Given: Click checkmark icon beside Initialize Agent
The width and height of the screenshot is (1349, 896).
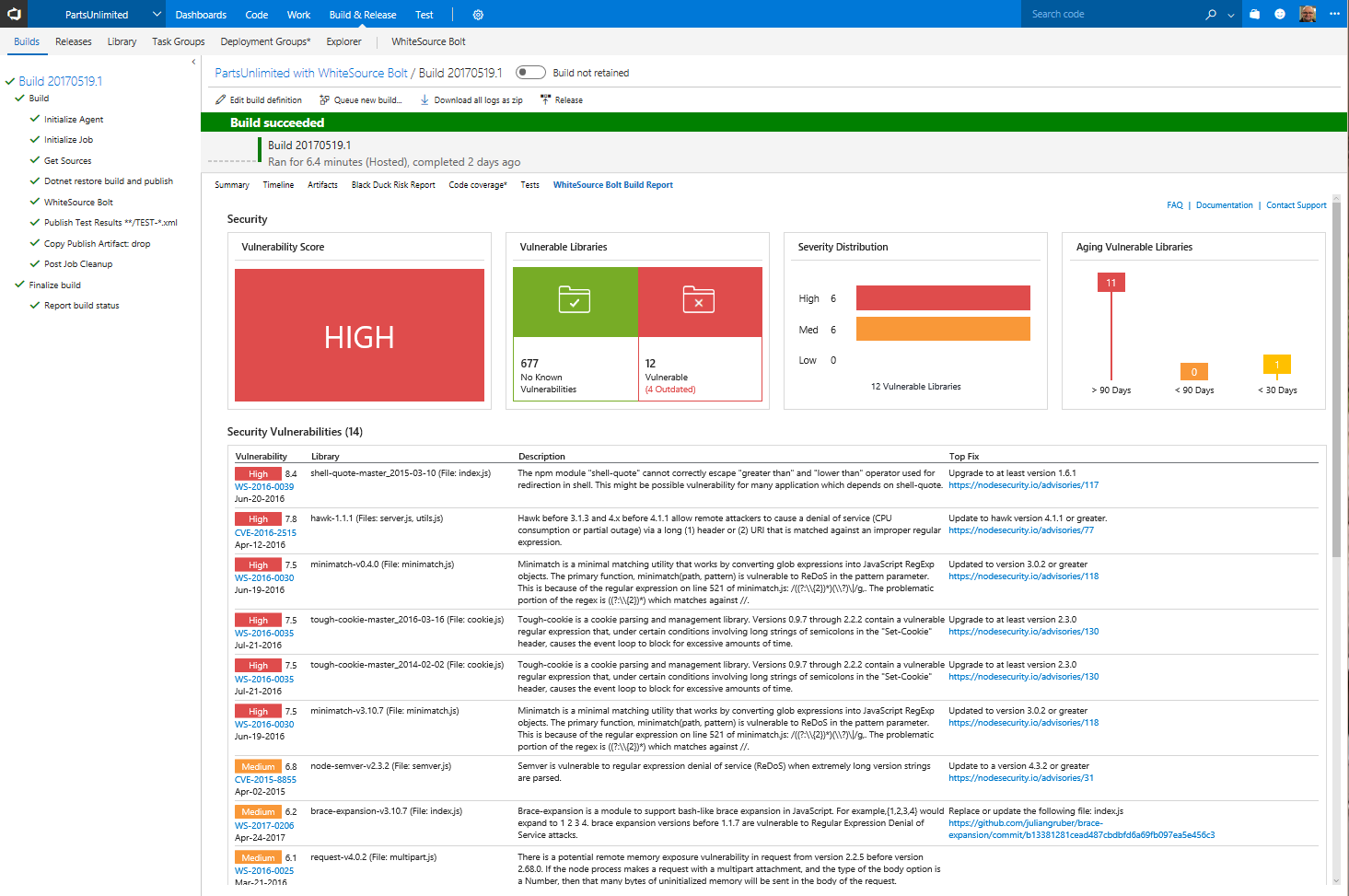Looking at the screenshot, I should [x=35, y=119].
